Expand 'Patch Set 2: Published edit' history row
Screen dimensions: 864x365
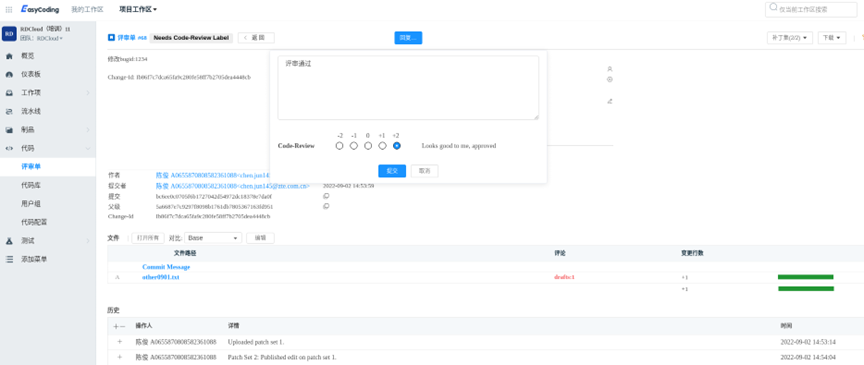coord(120,357)
